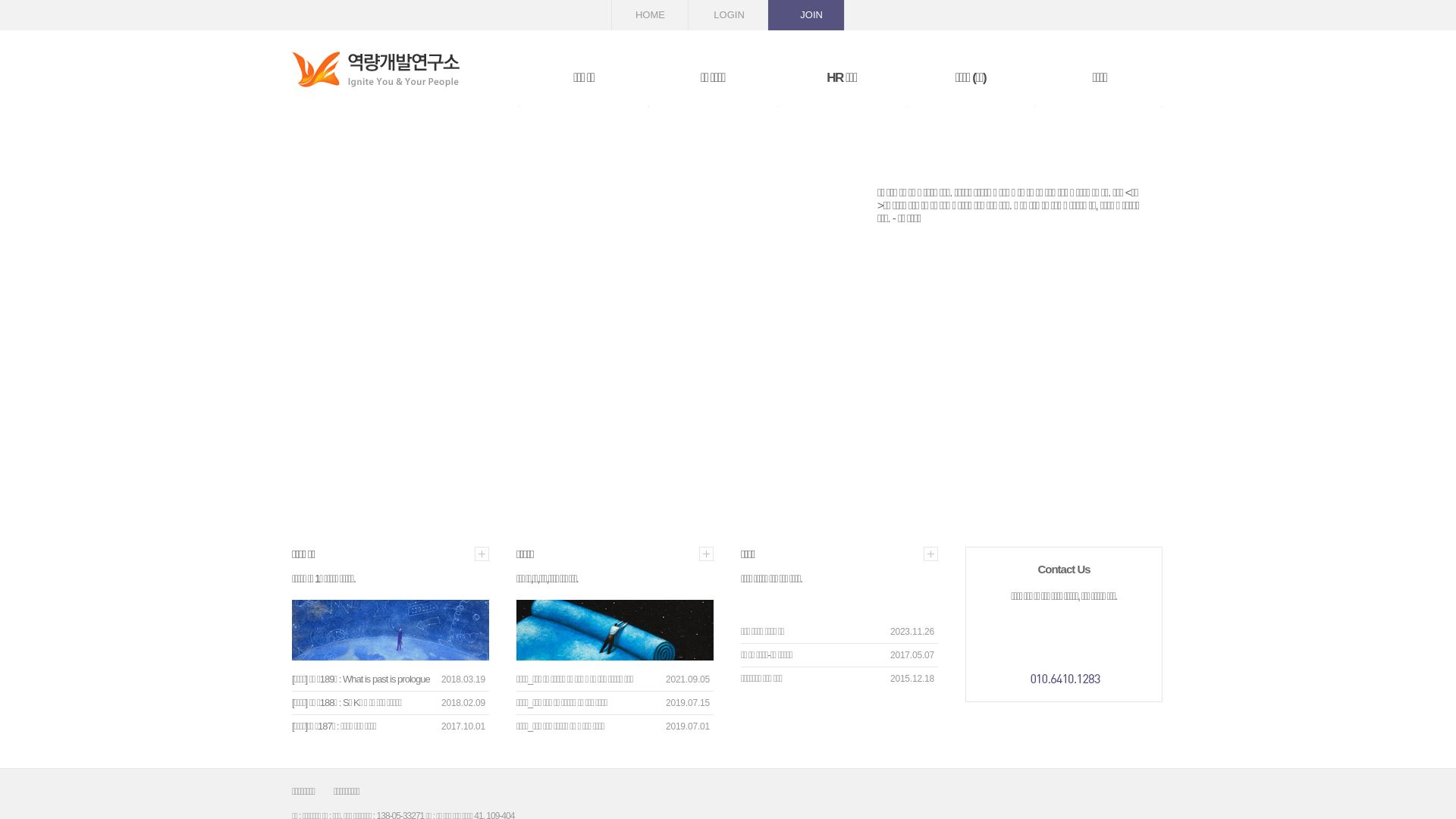Click the plus icon above the blue carpet thumbnail

706,554
